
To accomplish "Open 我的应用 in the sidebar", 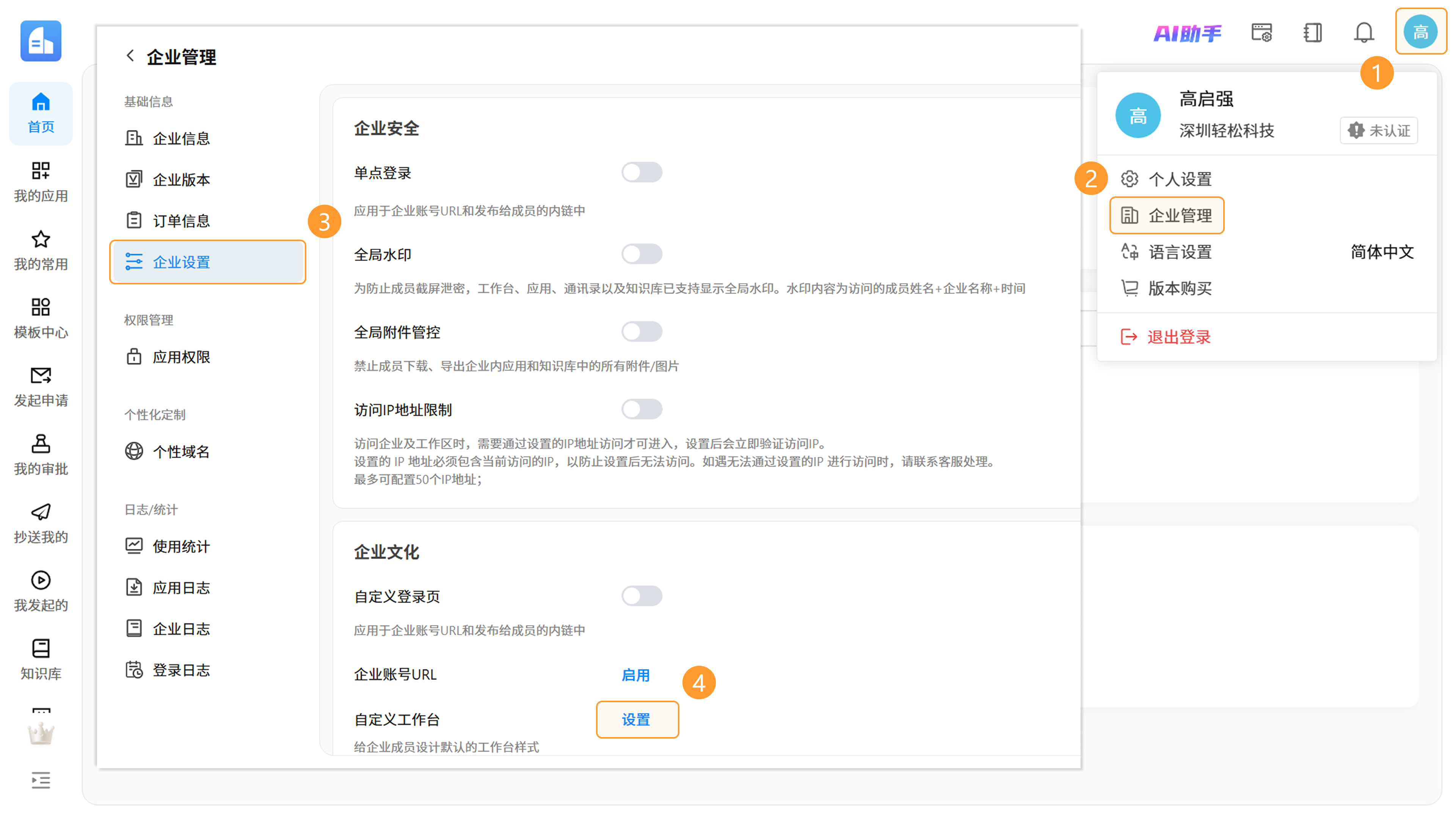I will click(x=41, y=182).
